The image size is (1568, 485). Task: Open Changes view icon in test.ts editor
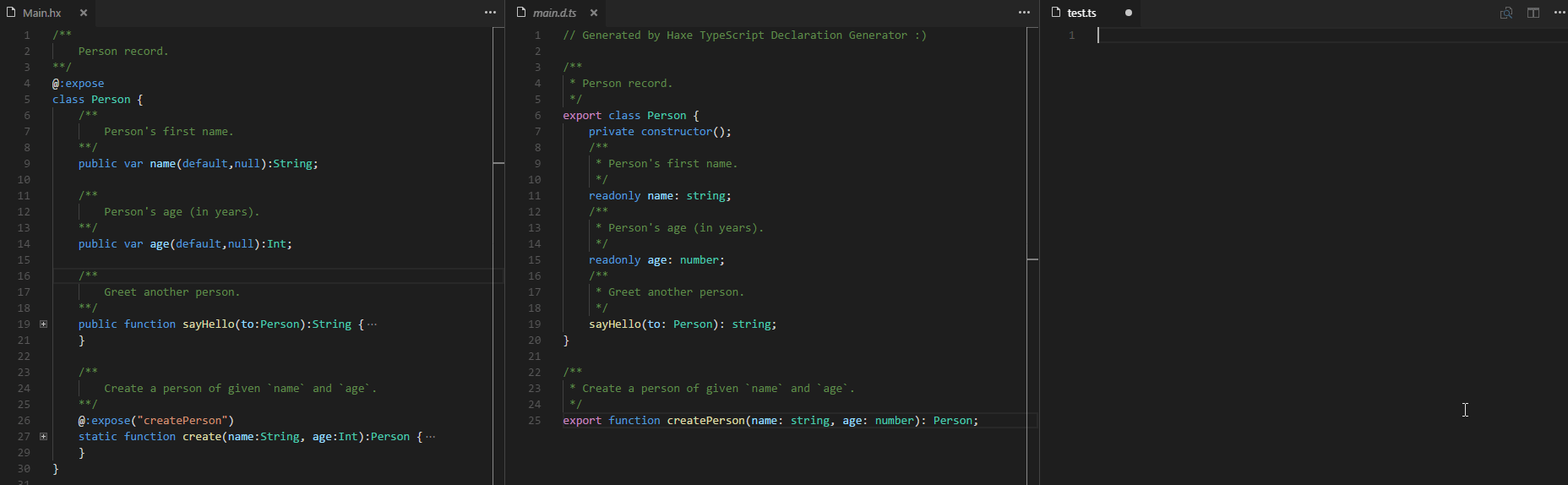(1505, 13)
